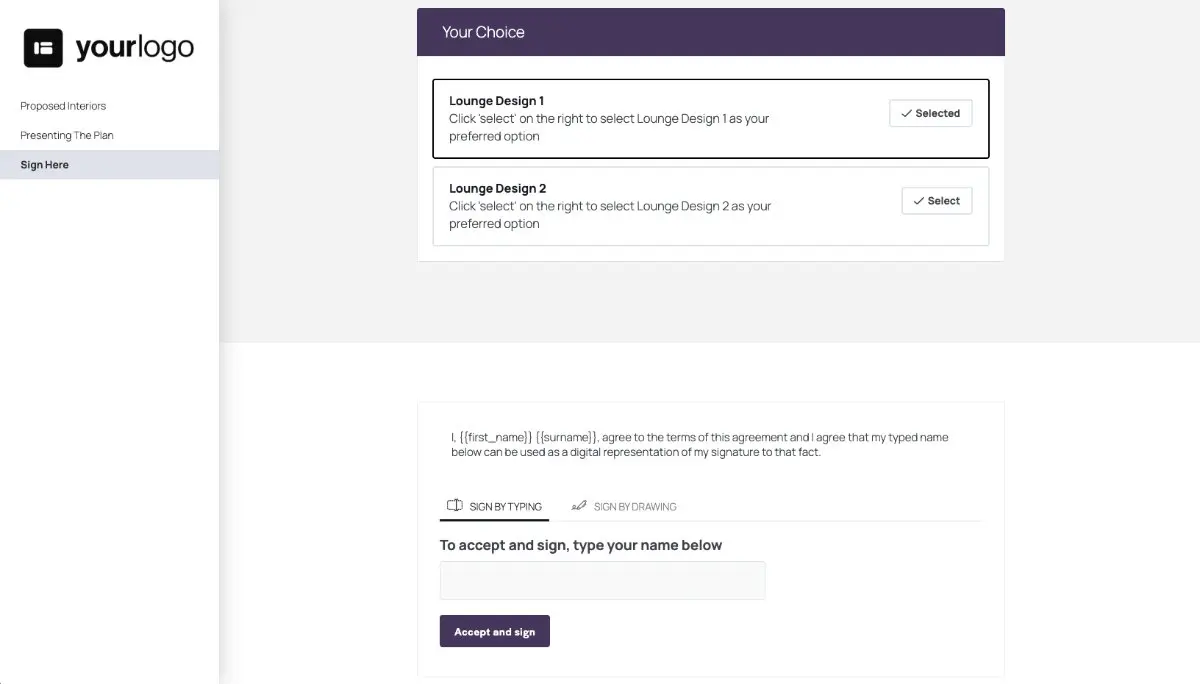Click the checkmark inside the Selected button
Viewport: 1200px width, 684px height.
pos(908,113)
